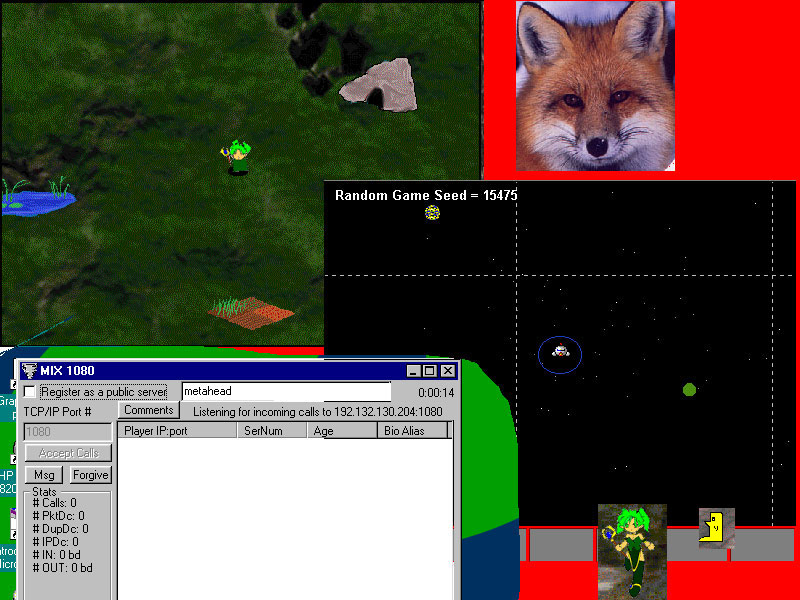The width and height of the screenshot is (800, 600).
Task: Click the Bio Alias column header
Action: coord(412,431)
